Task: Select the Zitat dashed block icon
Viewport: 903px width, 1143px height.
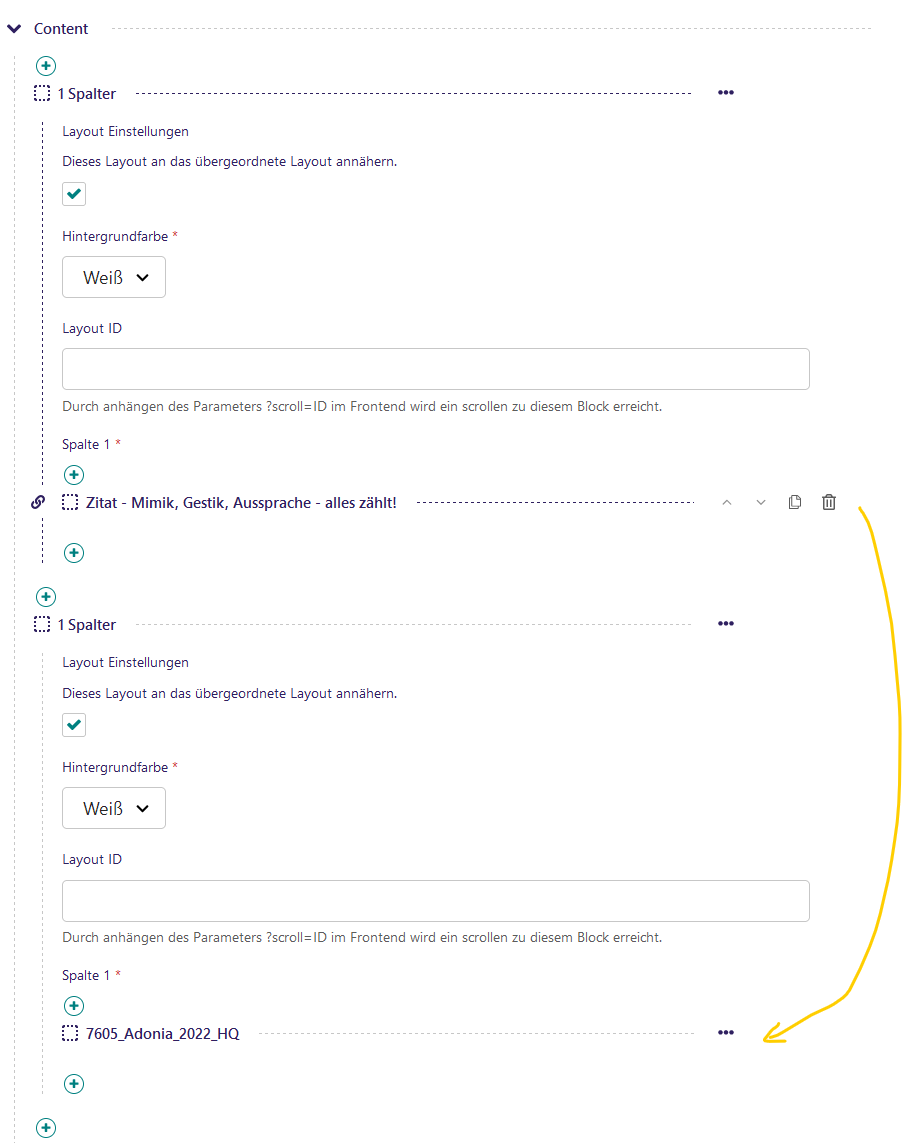Action: coord(70,502)
